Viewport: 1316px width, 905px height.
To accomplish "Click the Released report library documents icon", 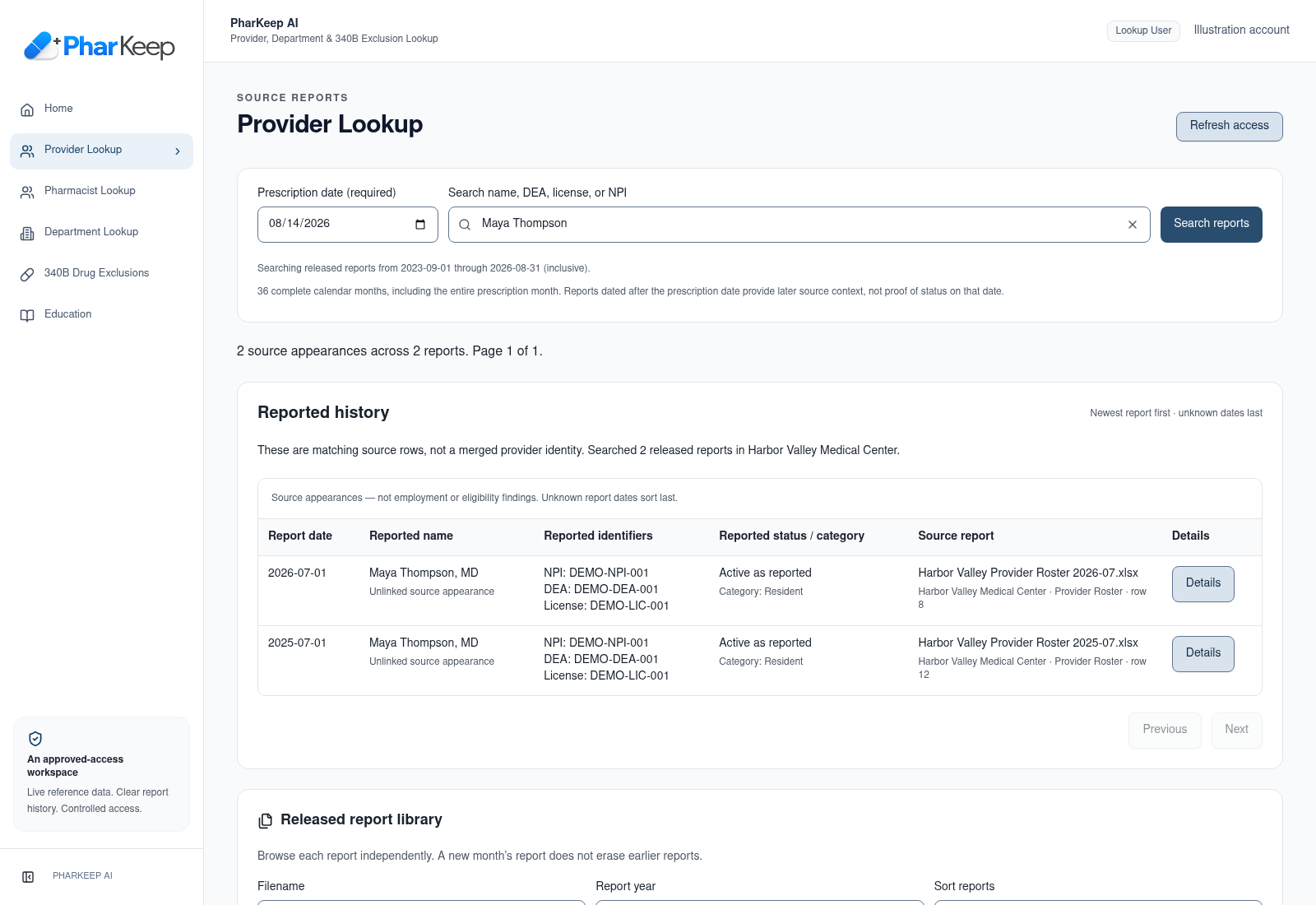I will click(x=265, y=820).
